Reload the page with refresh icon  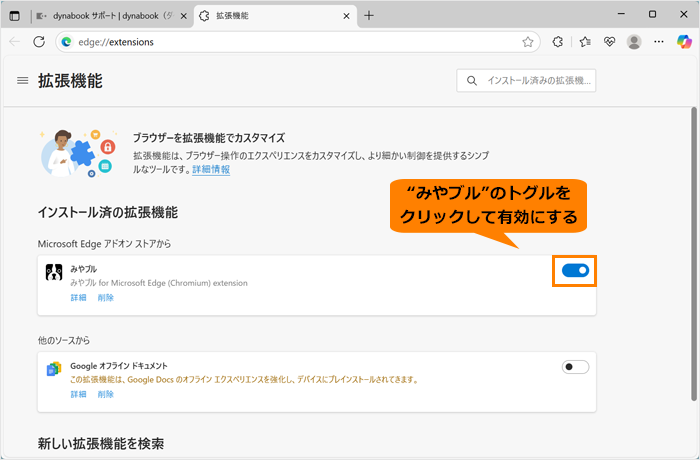tap(39, 42)
